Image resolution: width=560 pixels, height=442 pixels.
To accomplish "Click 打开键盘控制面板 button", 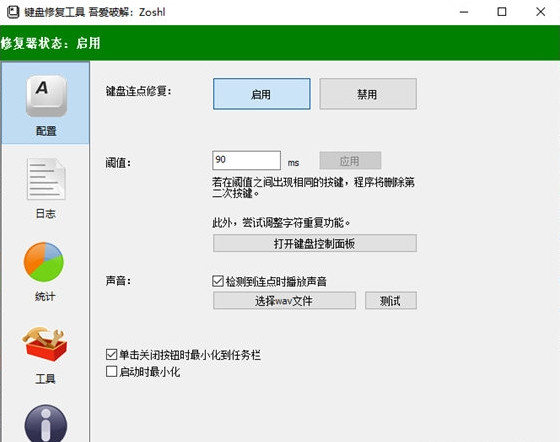I will (315, 243).
